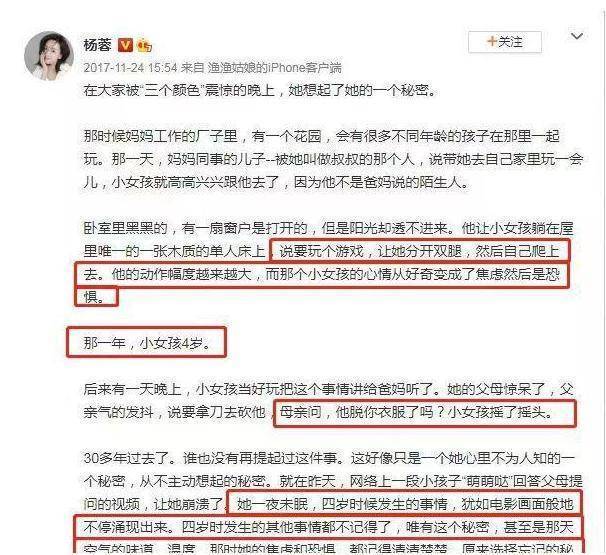This screenshot has width=606, height=555.
Task: Open the 杨蓉 username link
Action: pyautogui.click(x=98, y=45)
